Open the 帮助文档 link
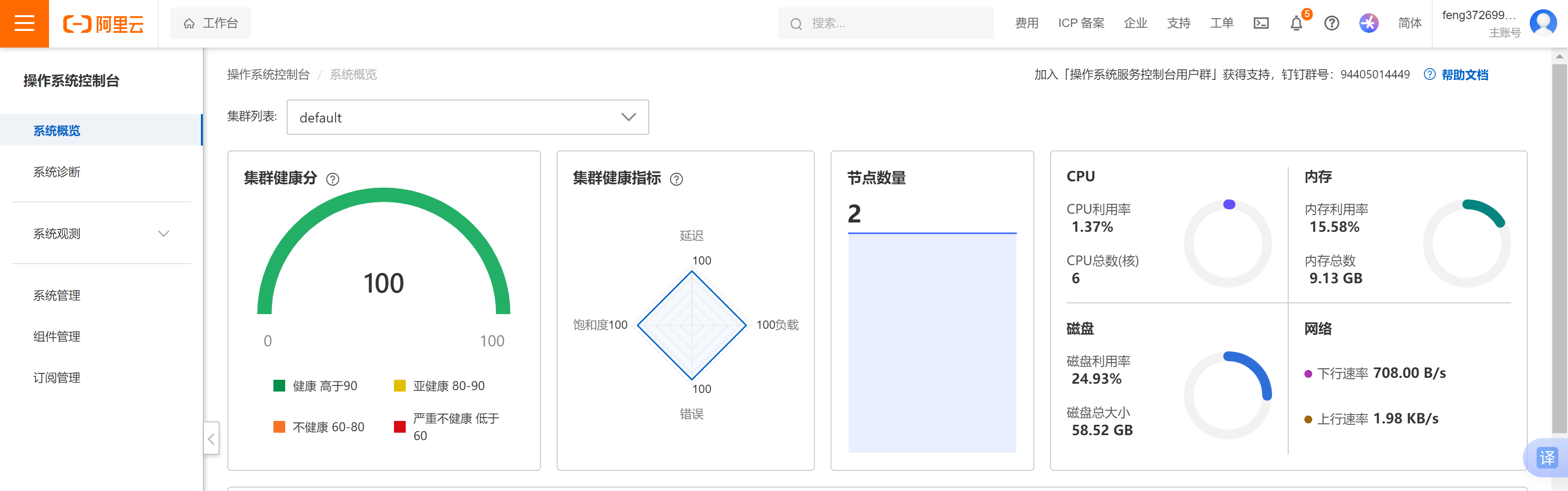Screen dimensions: 1568x491 coord(1465,74)
